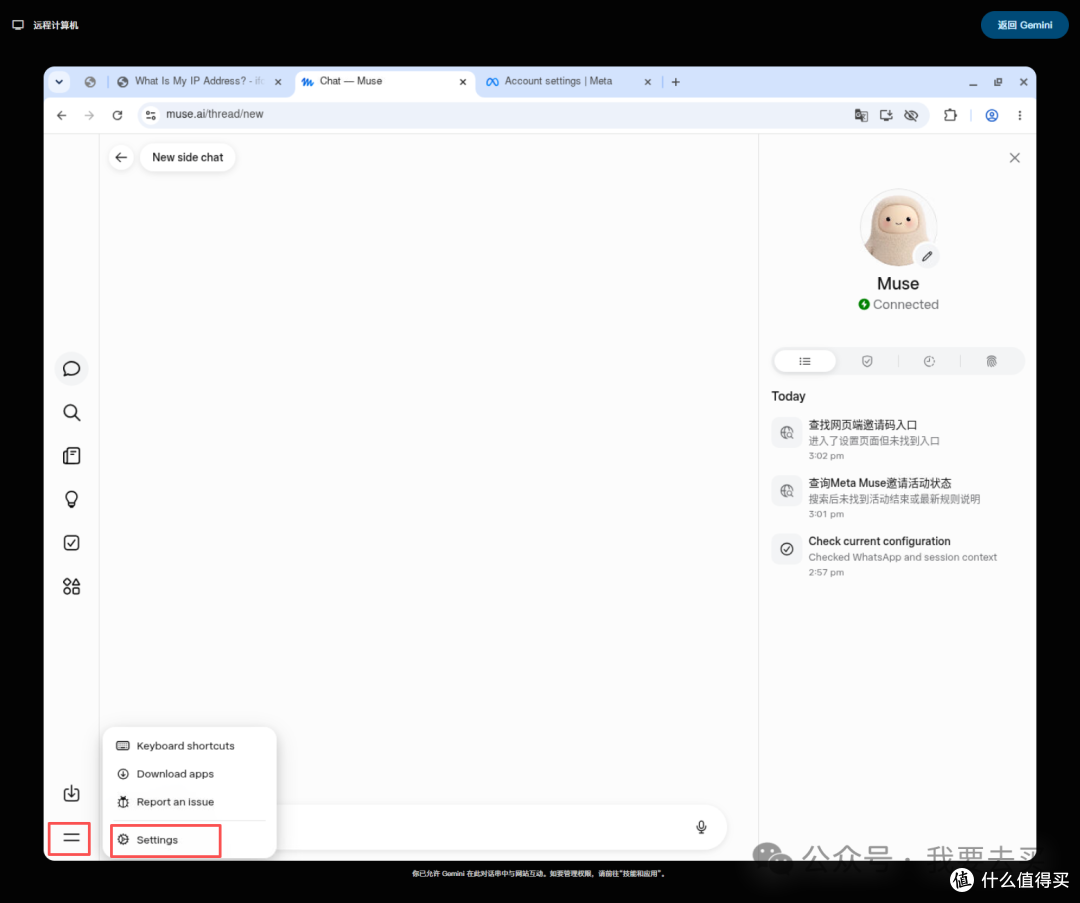Open activity 查询Meta Muse邀请活动状态

pos(897,497)
